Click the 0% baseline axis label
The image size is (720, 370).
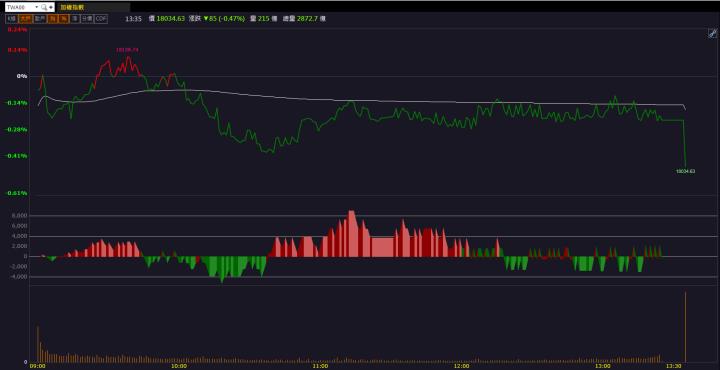point(22,76)
